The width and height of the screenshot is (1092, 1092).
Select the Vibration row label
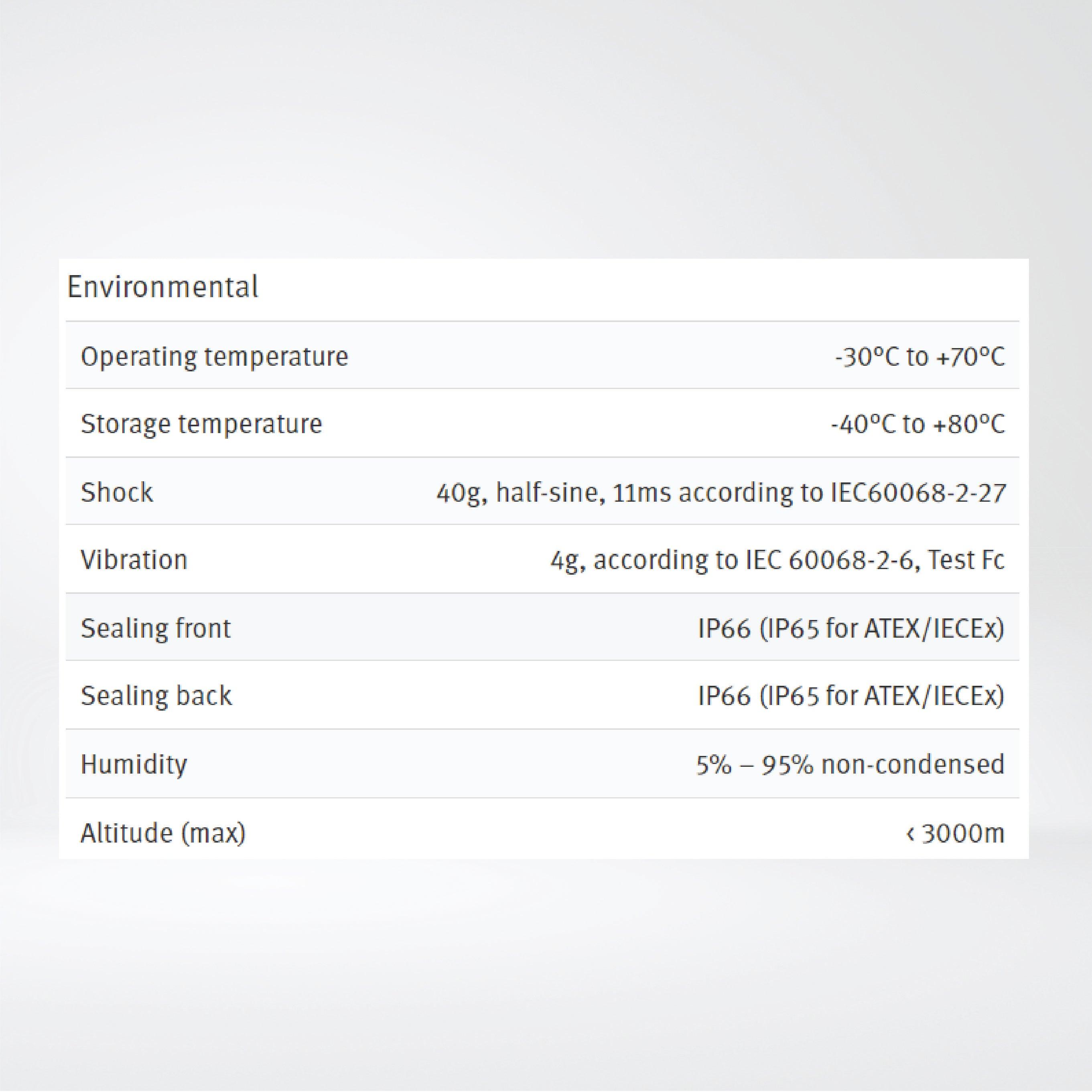tap(134, 560)
